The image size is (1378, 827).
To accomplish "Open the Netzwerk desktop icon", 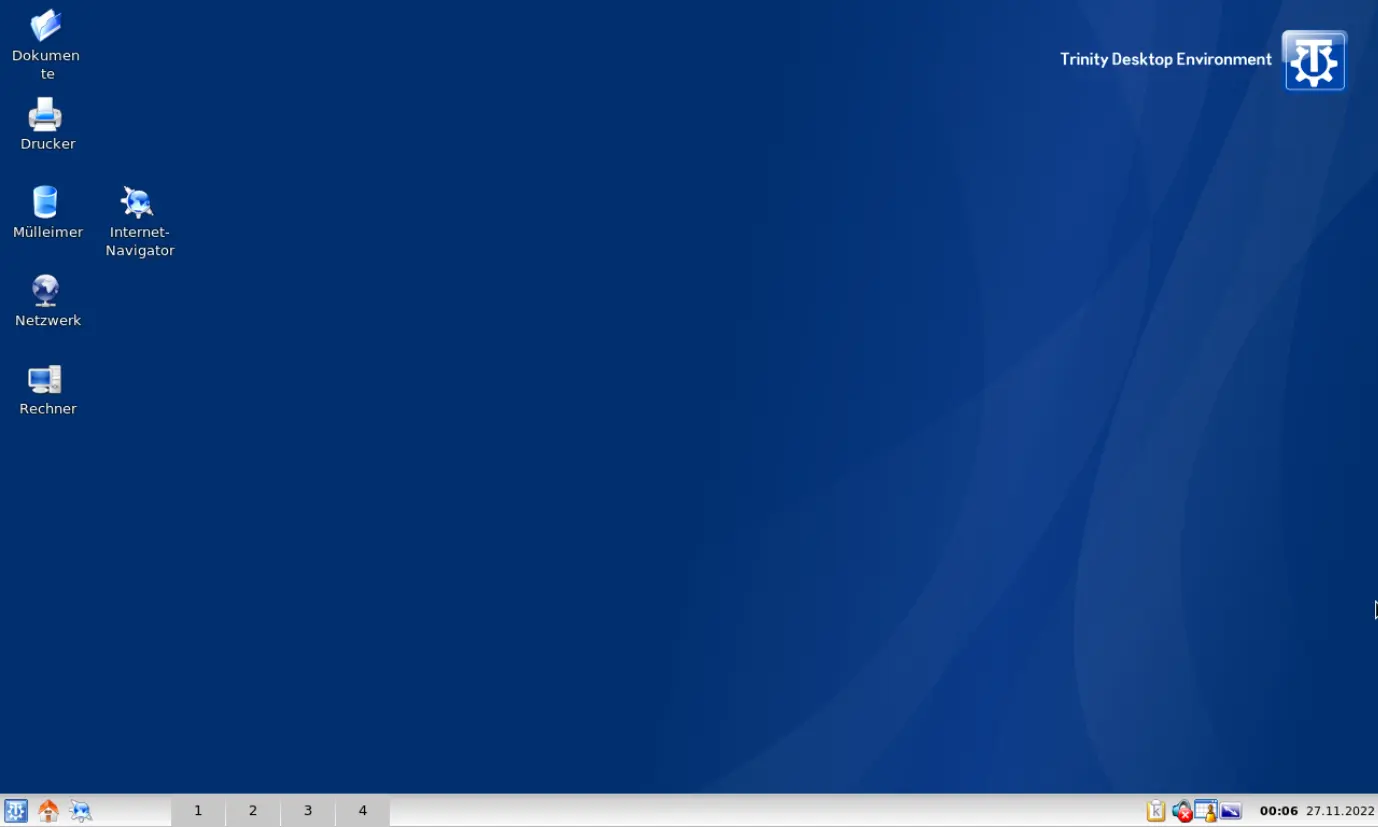I will 47,290.
